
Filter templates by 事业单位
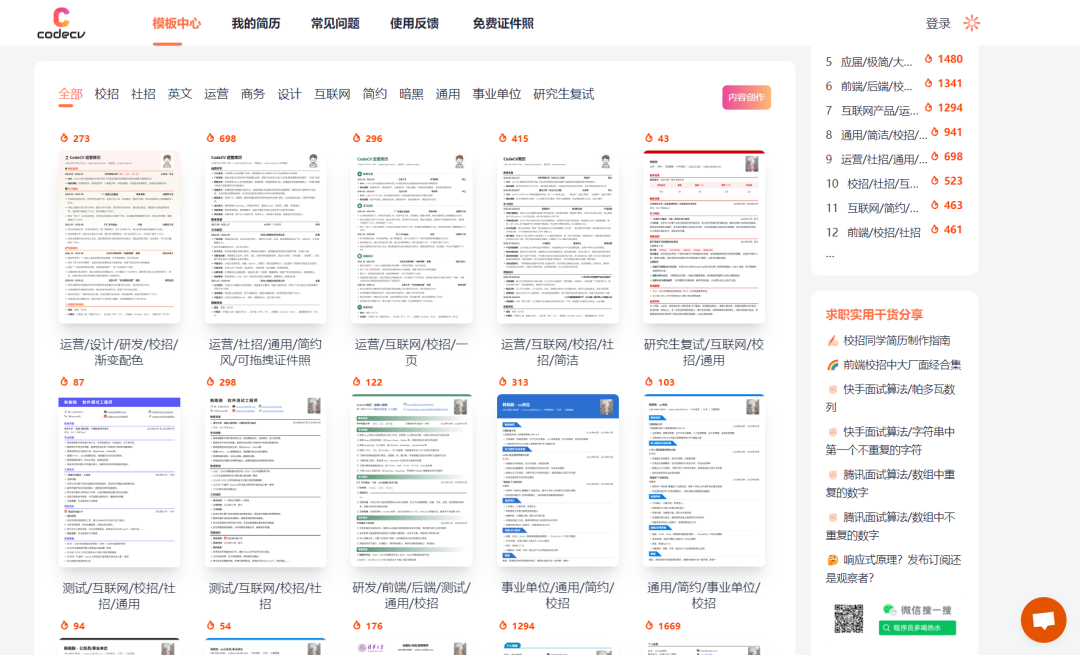pyautogui.click(x=497, y=94)
